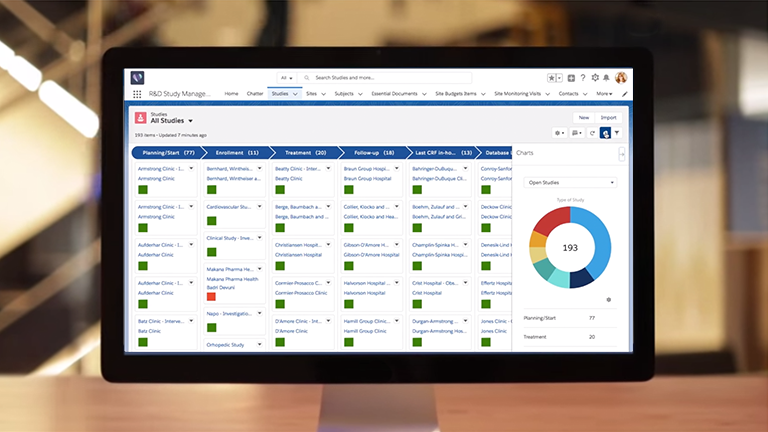Collapse the Charts side panel arrow
This screenshot has height=432, width=768.
(622, 153)
